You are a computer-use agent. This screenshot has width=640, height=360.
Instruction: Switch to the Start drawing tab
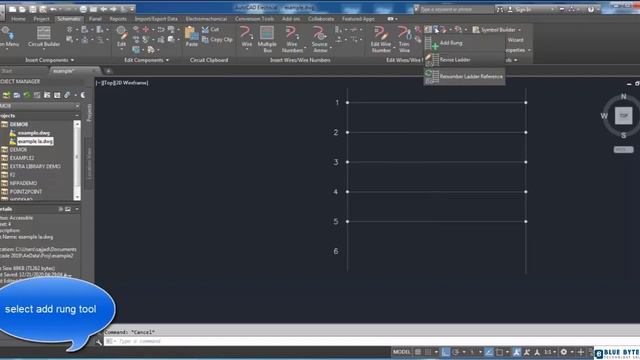tap(7, 71)
